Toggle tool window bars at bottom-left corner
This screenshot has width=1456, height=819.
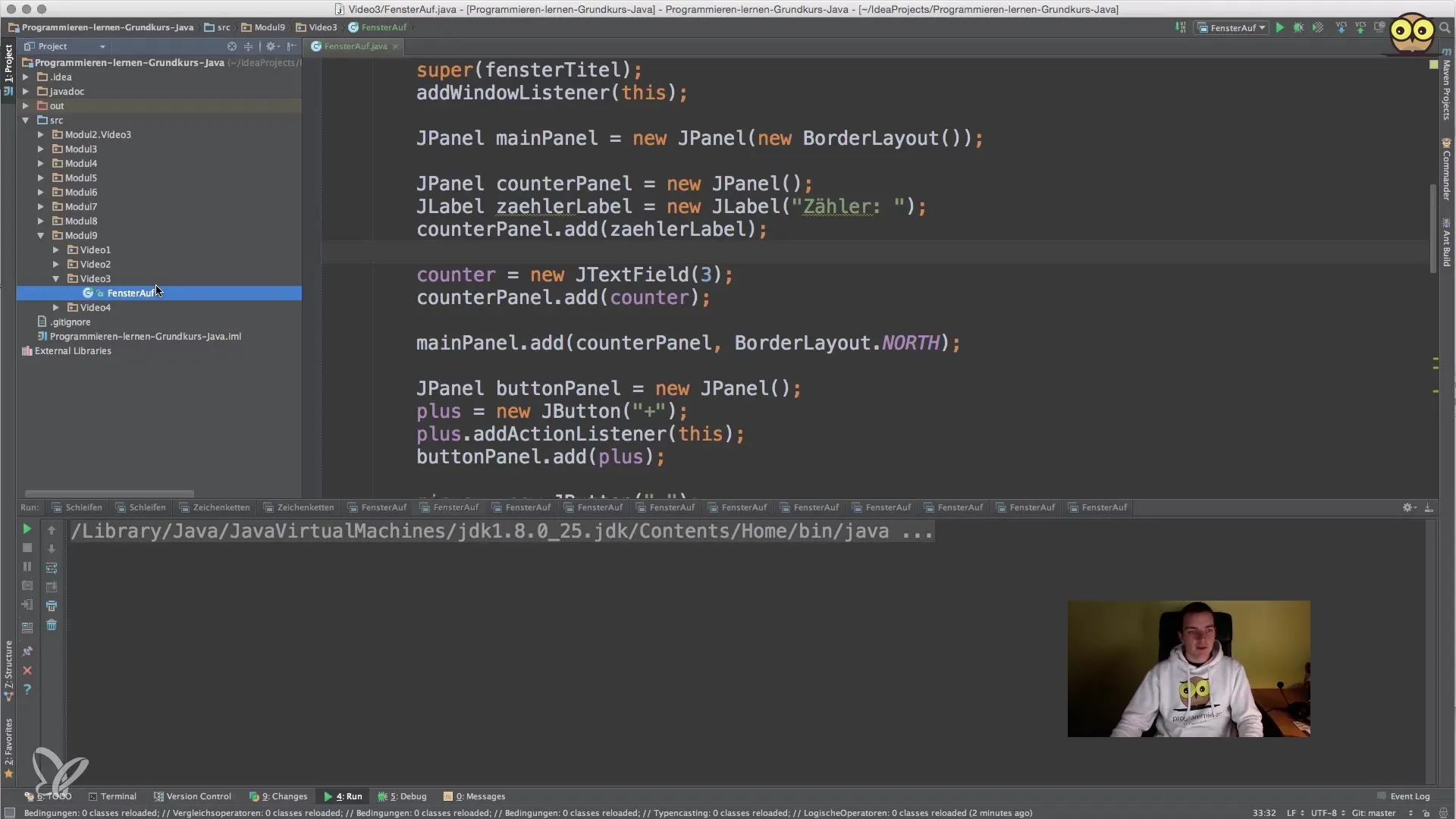pyautogui.click(x=10, y=813)
